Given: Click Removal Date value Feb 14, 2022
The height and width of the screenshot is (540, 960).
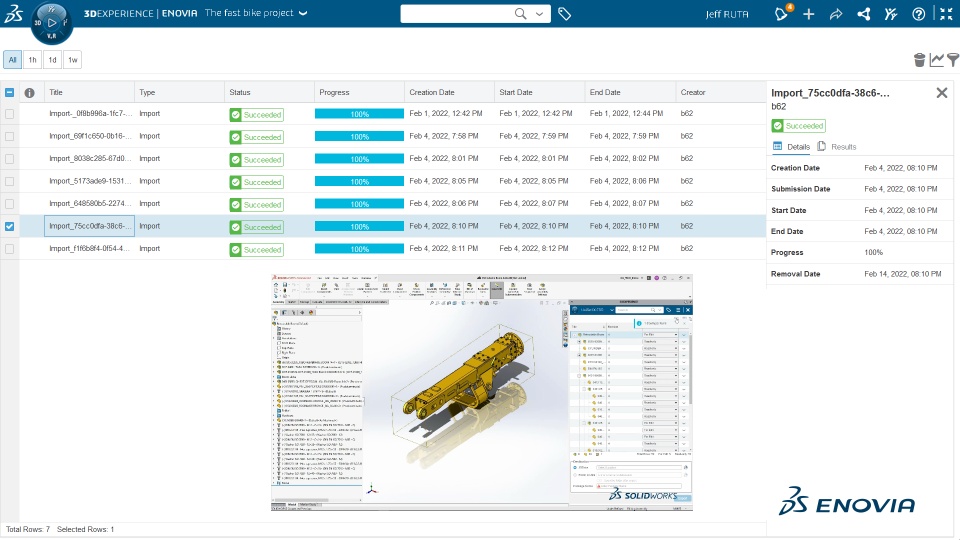Looking at the screenshot, I should 903,274.
